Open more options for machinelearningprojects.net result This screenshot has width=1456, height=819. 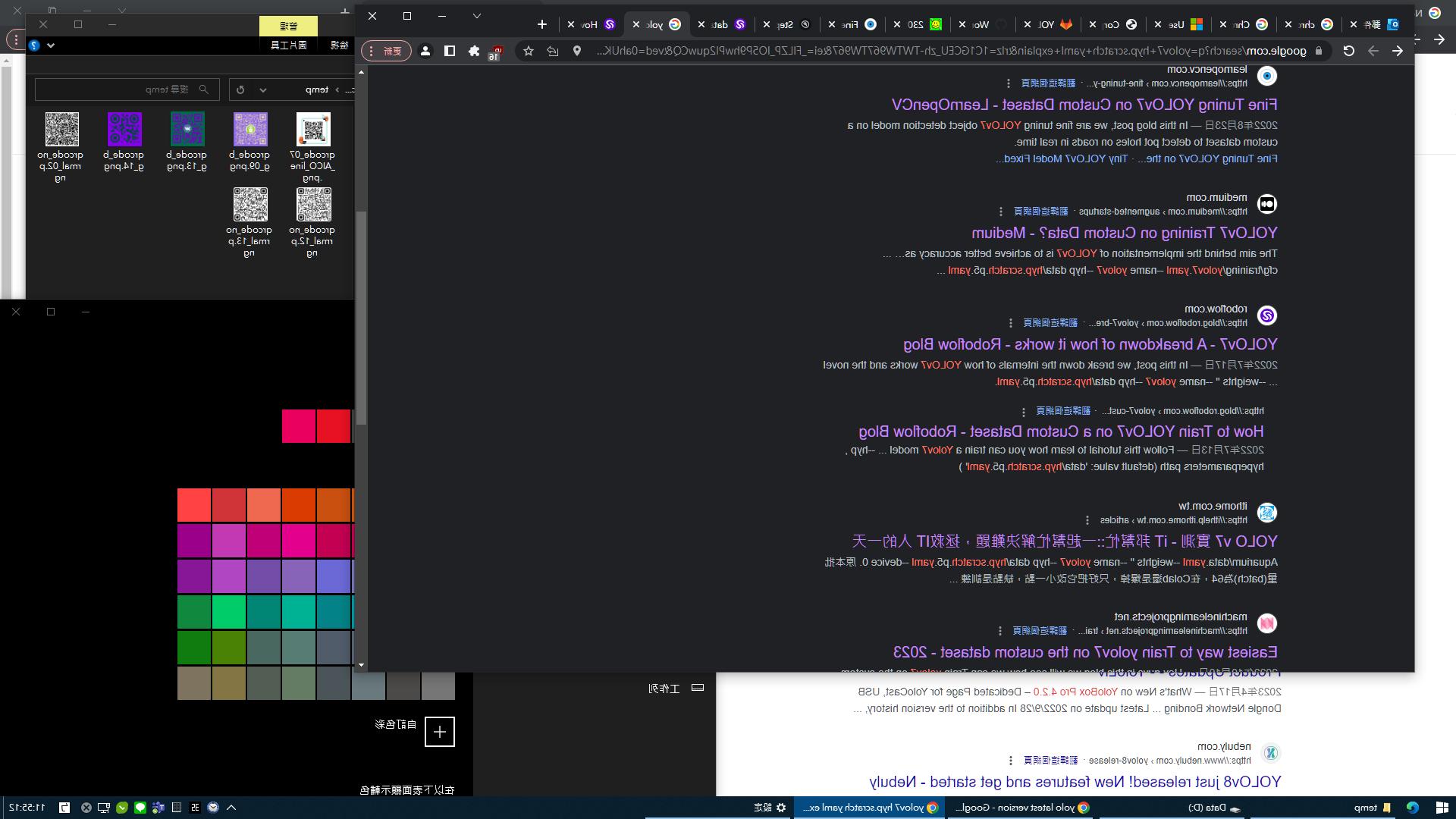[x=1000, y=631]
